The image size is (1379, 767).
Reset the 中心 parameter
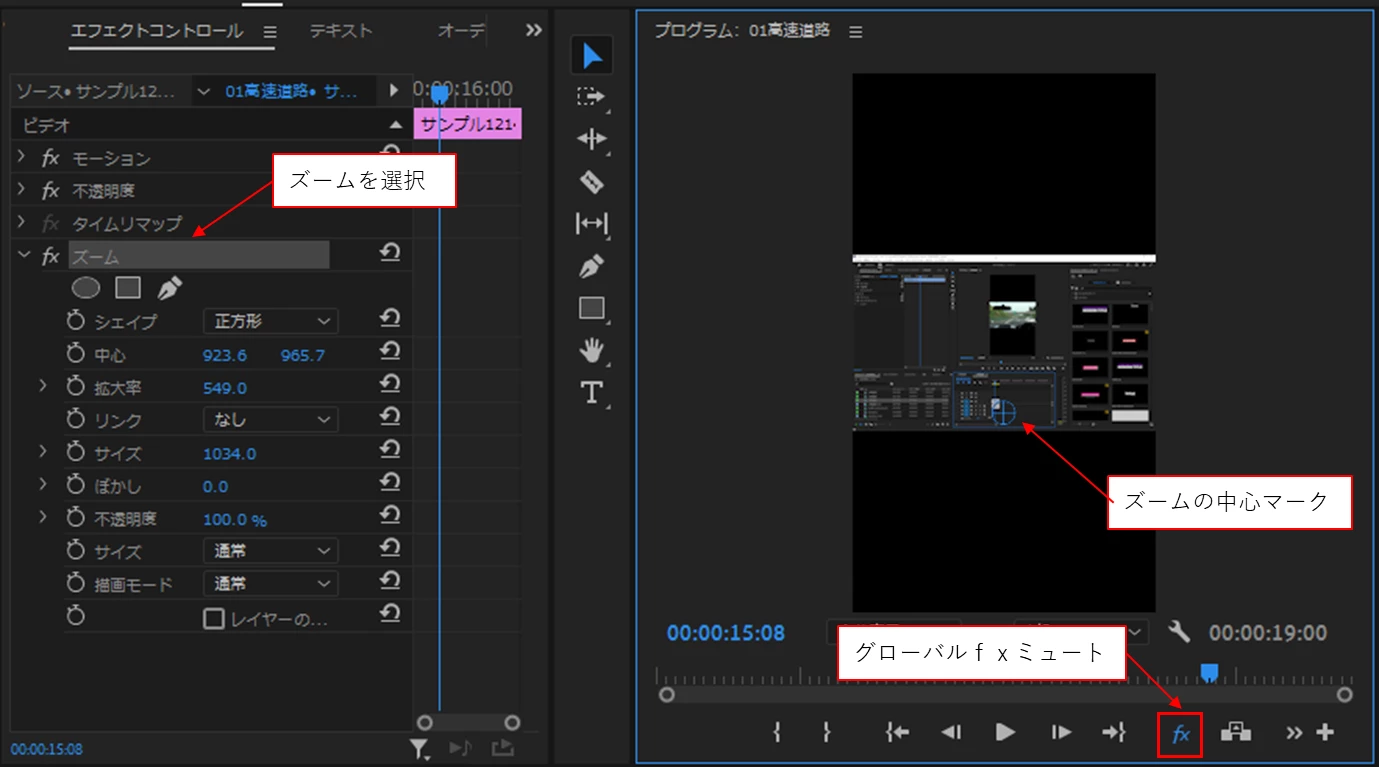[x=391, y=352]
